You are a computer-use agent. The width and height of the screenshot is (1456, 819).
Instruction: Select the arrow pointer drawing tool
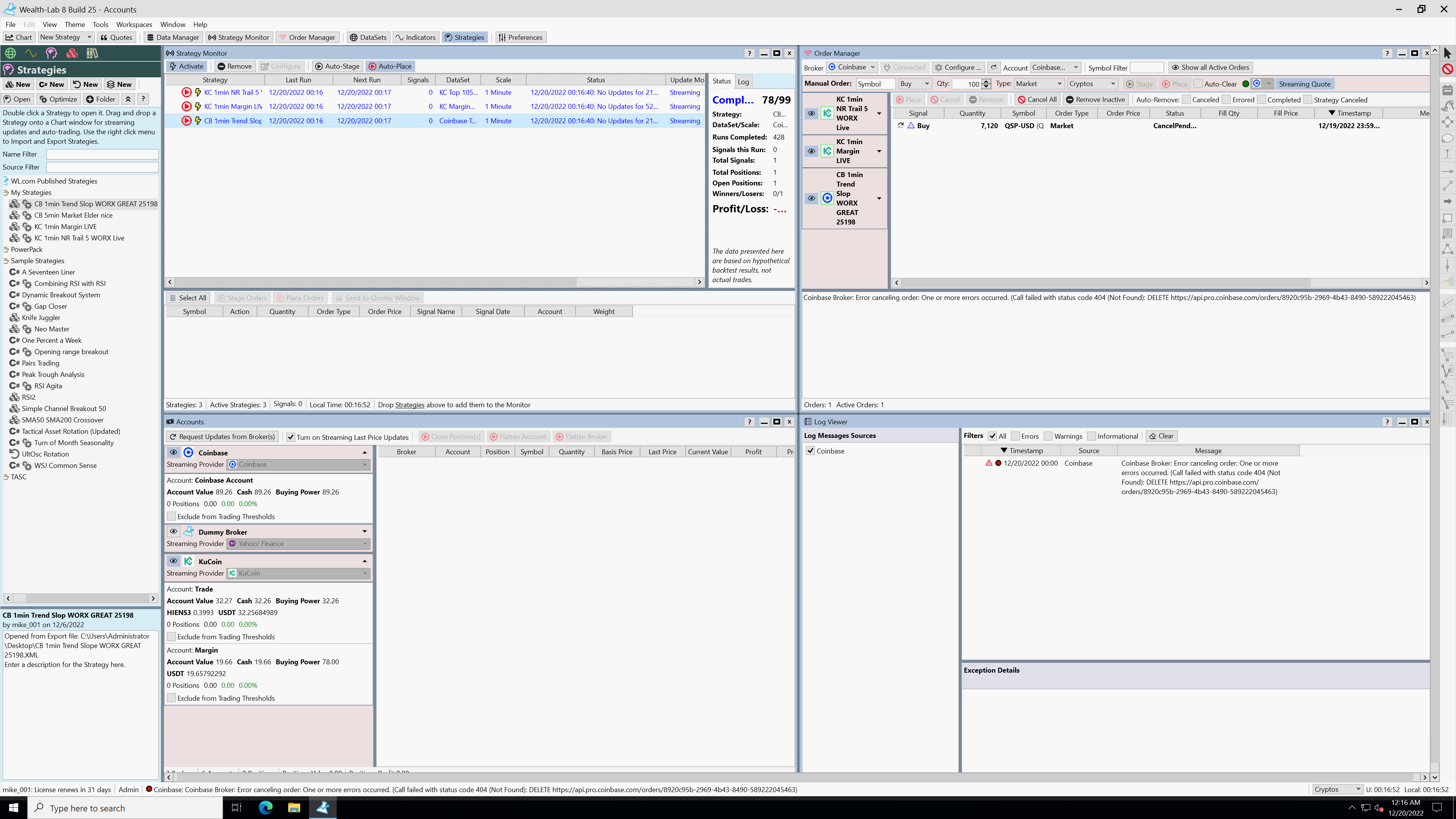pos(1447,53)
